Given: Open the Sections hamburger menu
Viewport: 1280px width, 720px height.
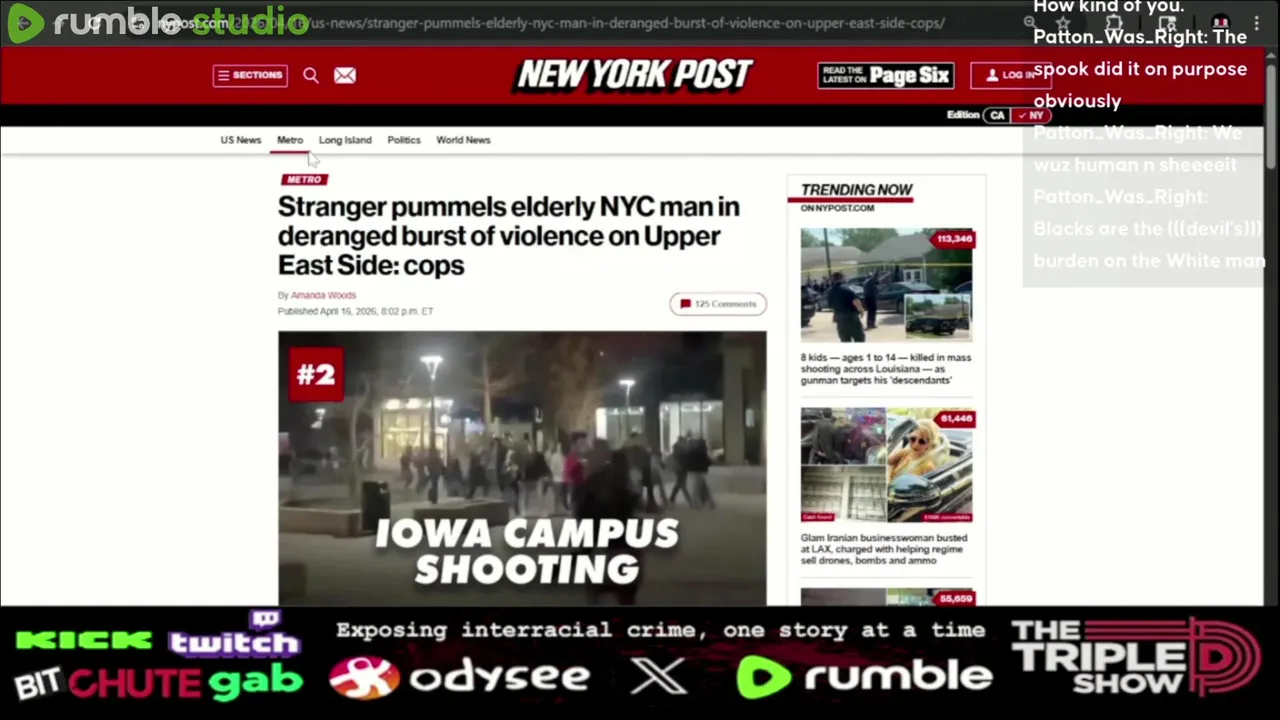Looking at the screenshot, I should point(250,75).
